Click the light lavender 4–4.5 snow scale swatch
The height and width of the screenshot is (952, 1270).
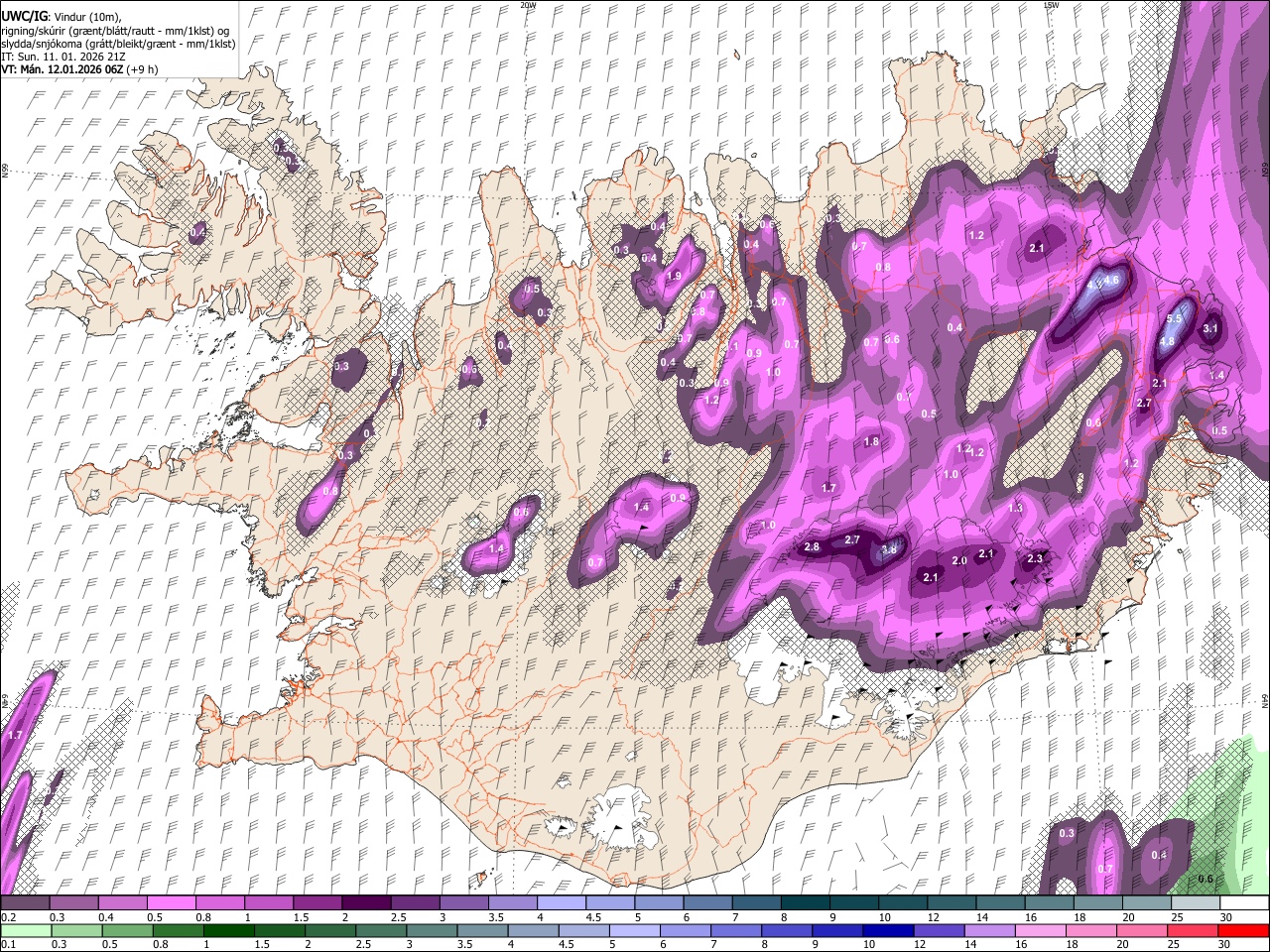pyautogui.click(x=561, y=902)
